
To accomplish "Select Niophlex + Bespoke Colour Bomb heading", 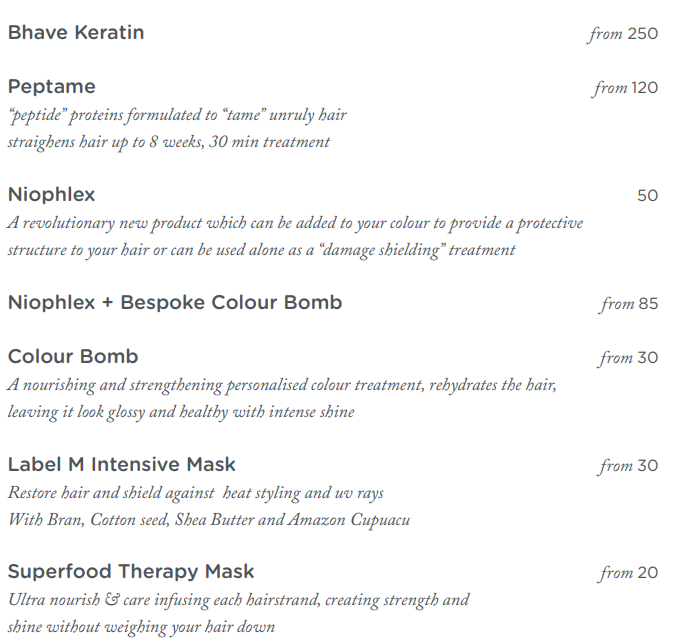I will pos(175,302).
